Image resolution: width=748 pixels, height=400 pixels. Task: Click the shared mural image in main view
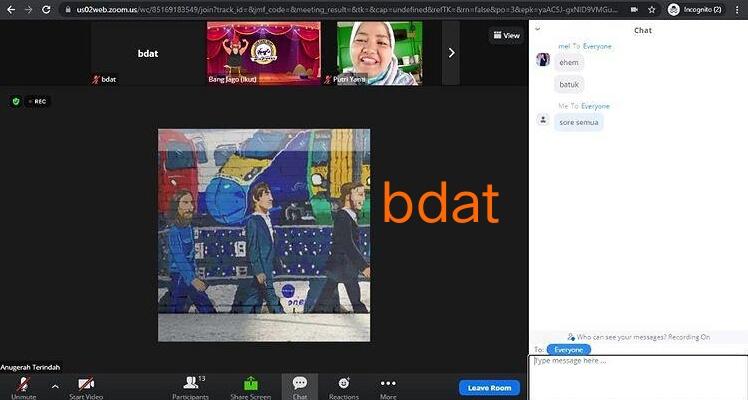click(x=264, y=235)
